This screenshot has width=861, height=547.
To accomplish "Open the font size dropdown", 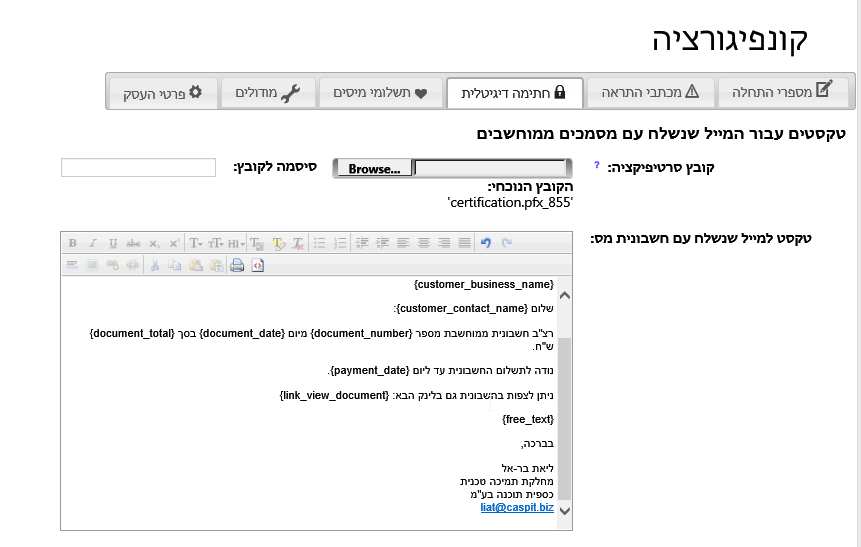I will (216, 243).
